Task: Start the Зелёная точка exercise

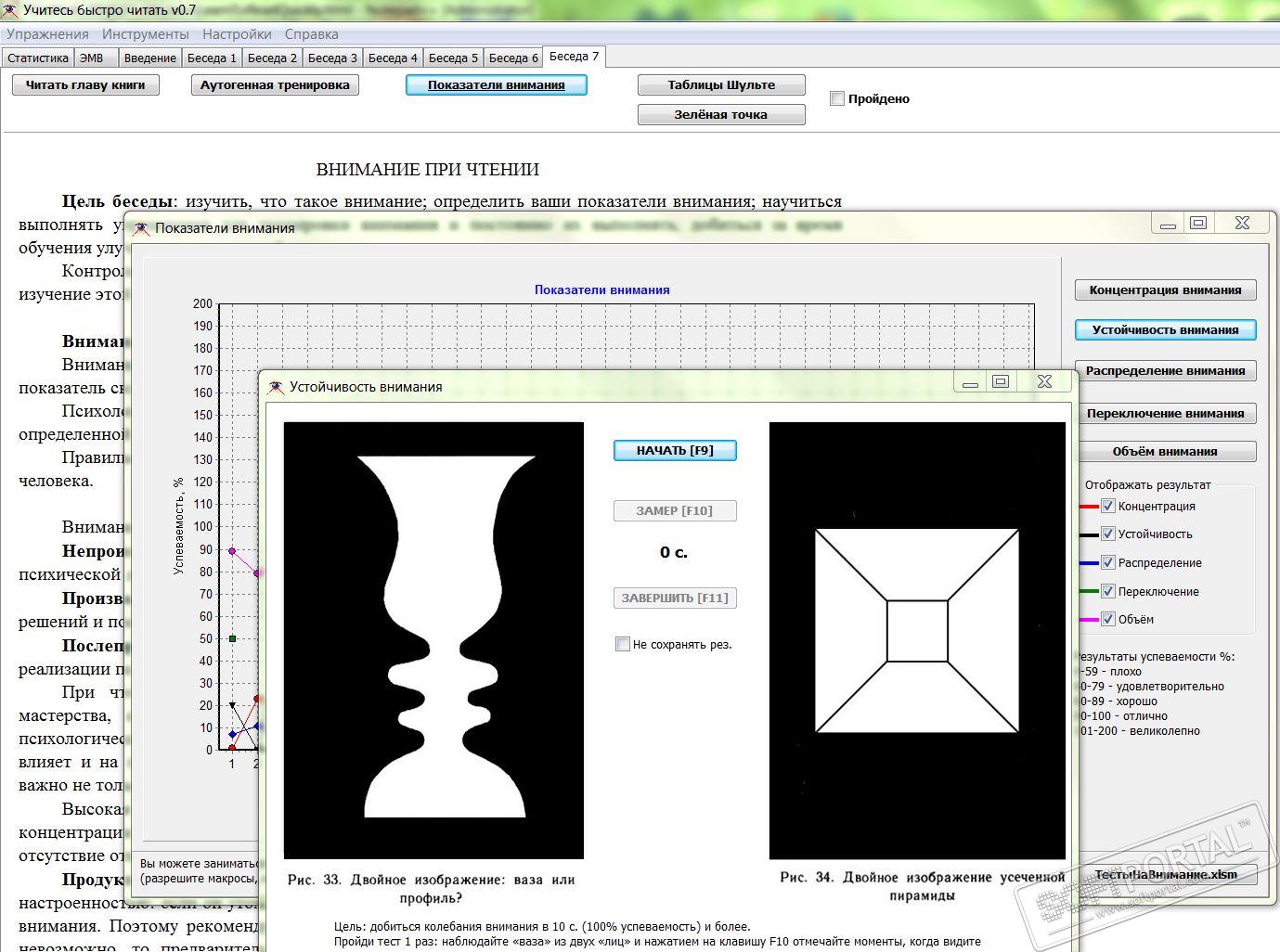Action: pyautogui.click(x=721, y=115)
